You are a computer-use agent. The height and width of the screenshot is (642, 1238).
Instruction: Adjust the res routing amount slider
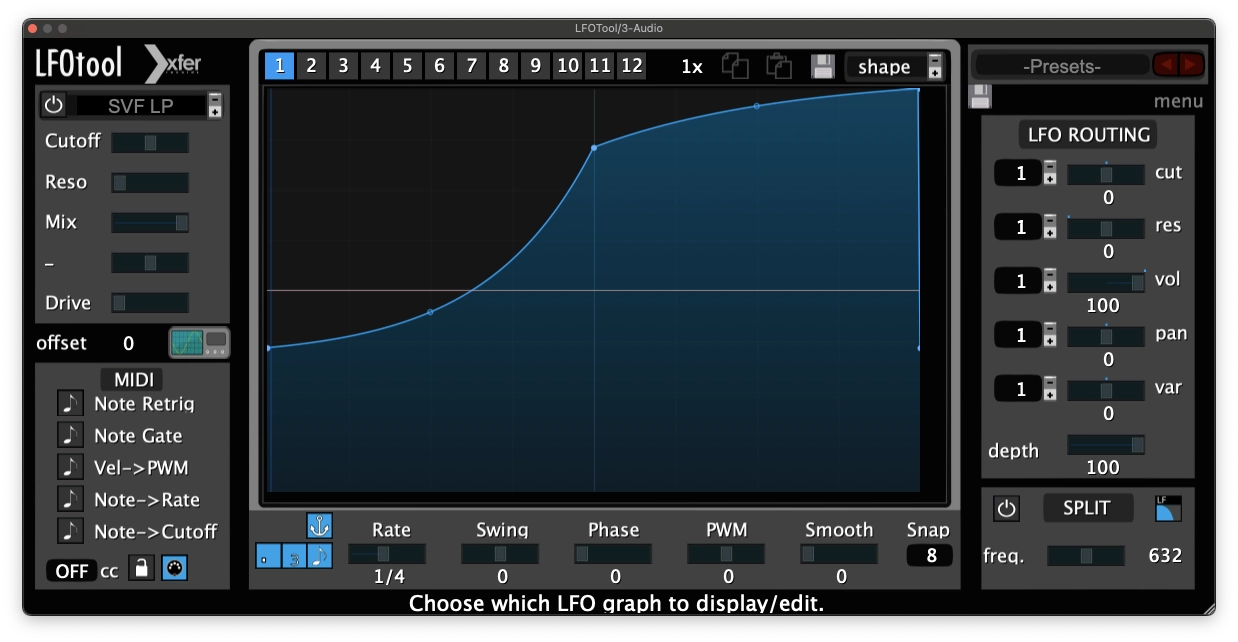[1106, 229]
